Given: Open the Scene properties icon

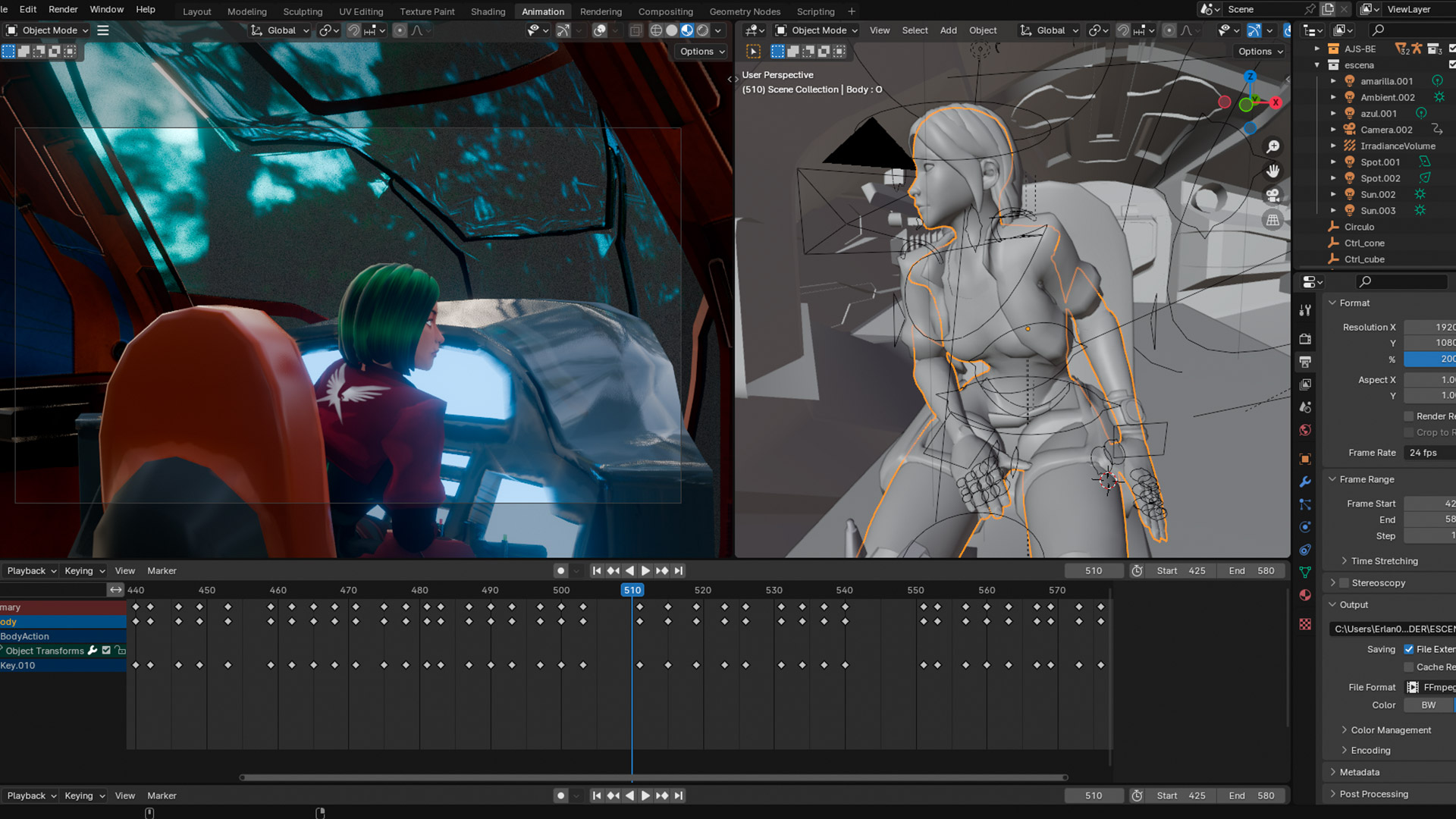Looking at the screenshot, I should [x=1305, y=407].
